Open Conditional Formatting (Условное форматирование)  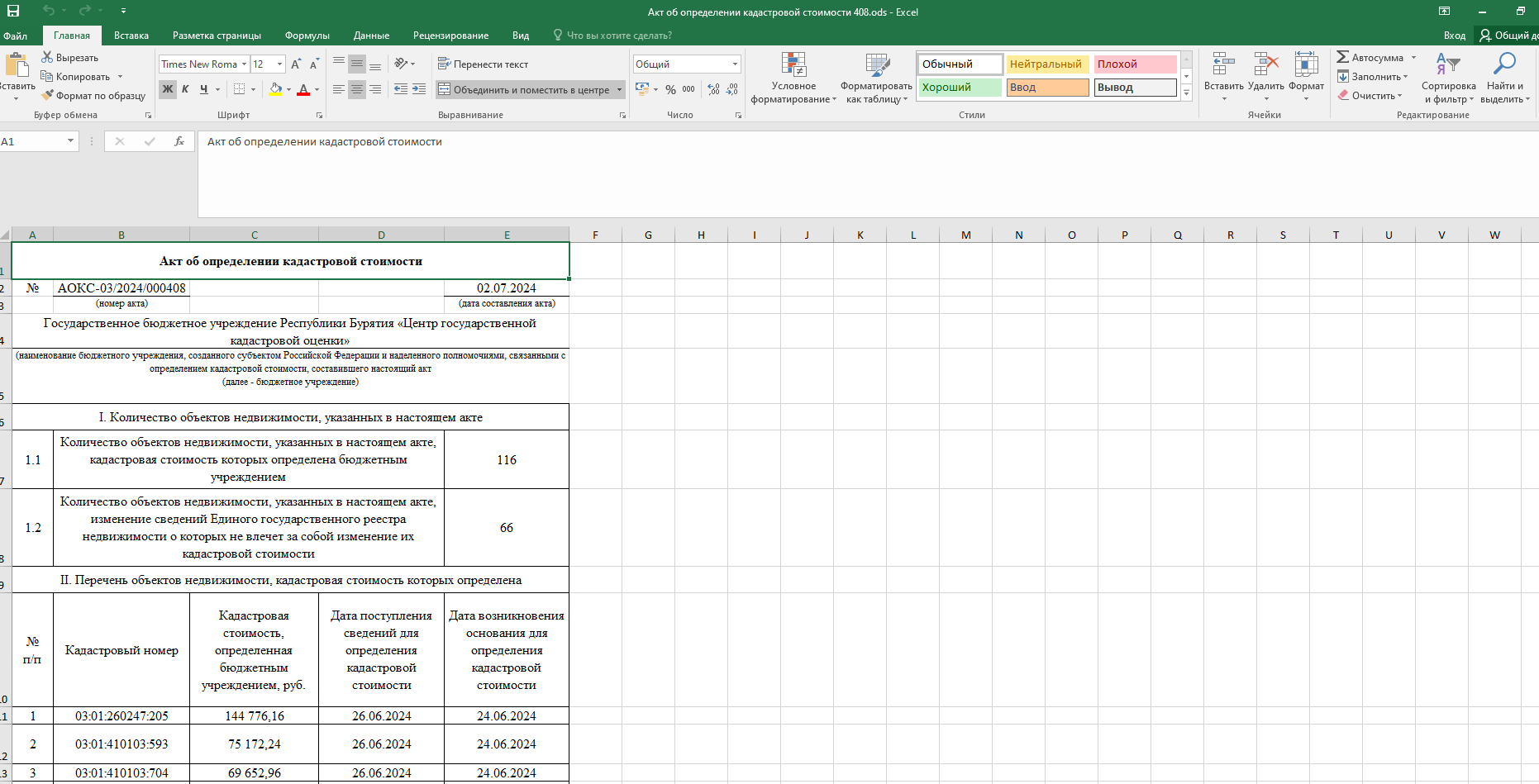(x=793, y=78)
